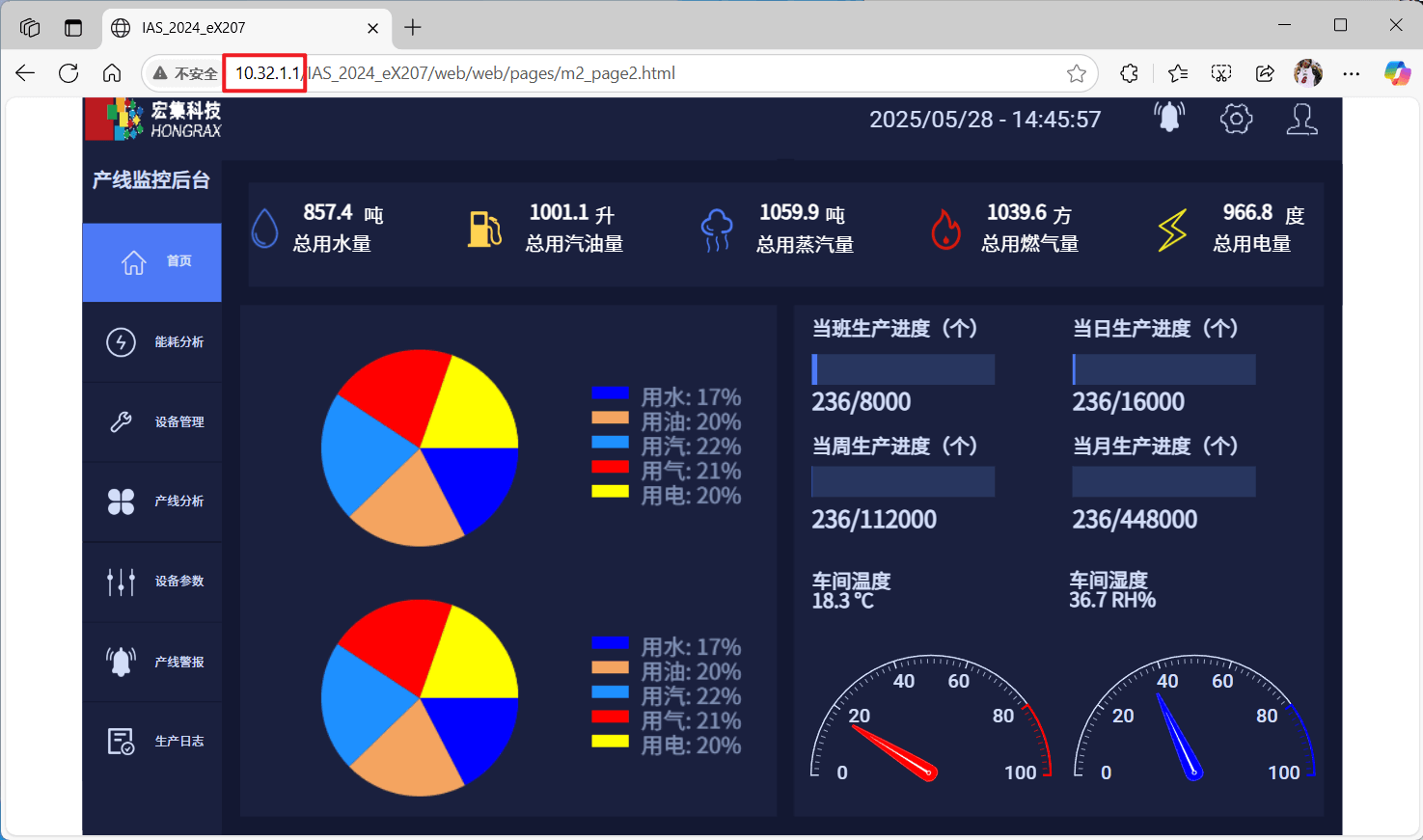
Task: Open settings gear icon in dashboard header
Action: click(x=1236, y=119)
